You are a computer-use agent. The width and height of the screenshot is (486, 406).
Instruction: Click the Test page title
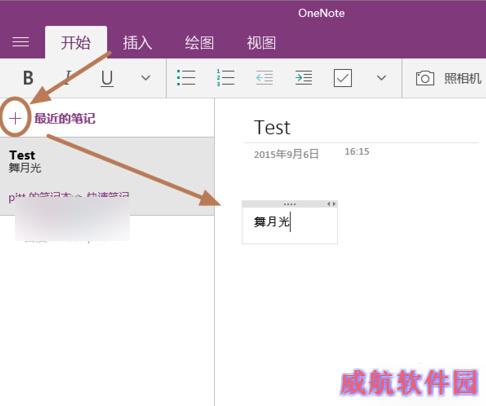(272, 127)
